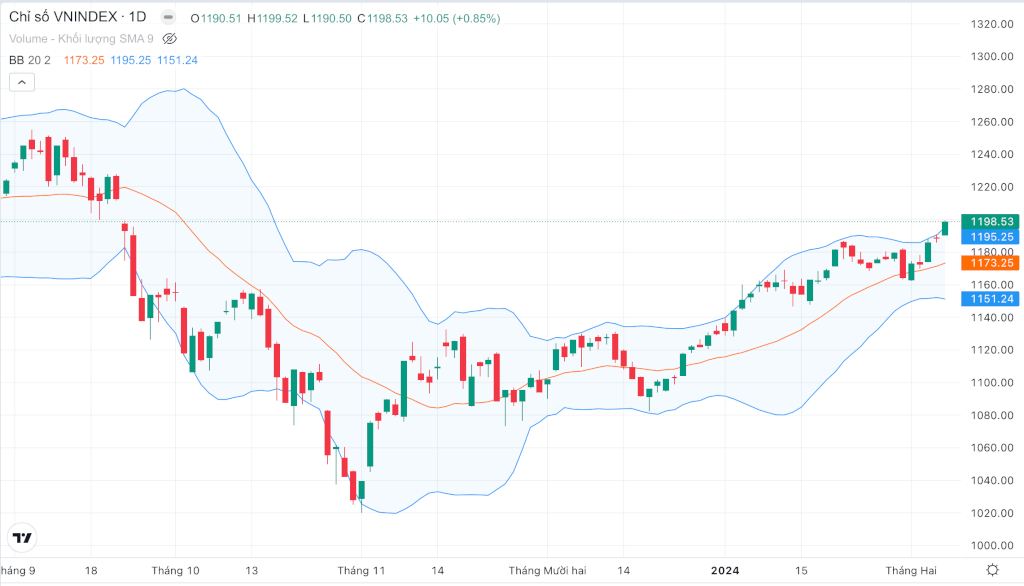Image resolution: width=1024 pixels, height=586 pixels.
Task: Click the close value C1198.53 in the header
Action: coord(382,18)
